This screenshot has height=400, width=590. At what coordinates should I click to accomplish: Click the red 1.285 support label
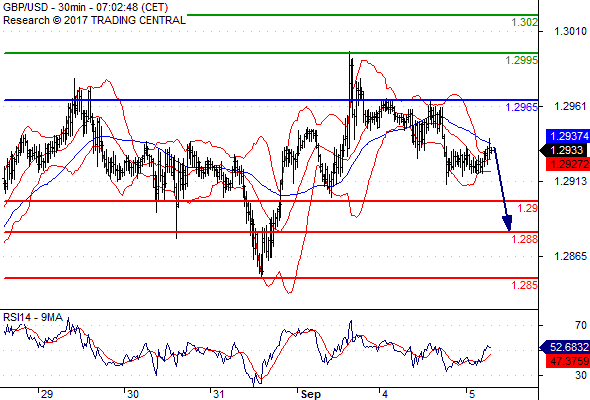(525, 285)
